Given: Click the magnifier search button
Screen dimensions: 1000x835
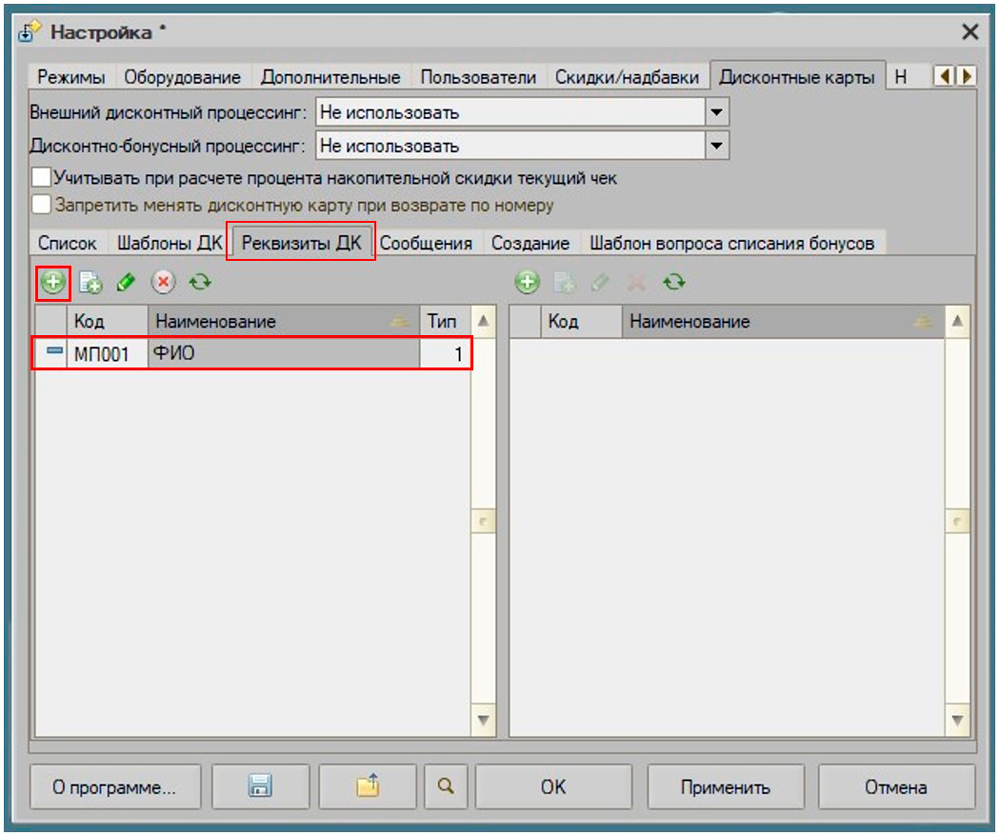Looking at the screenshot, I should (445, 787).
